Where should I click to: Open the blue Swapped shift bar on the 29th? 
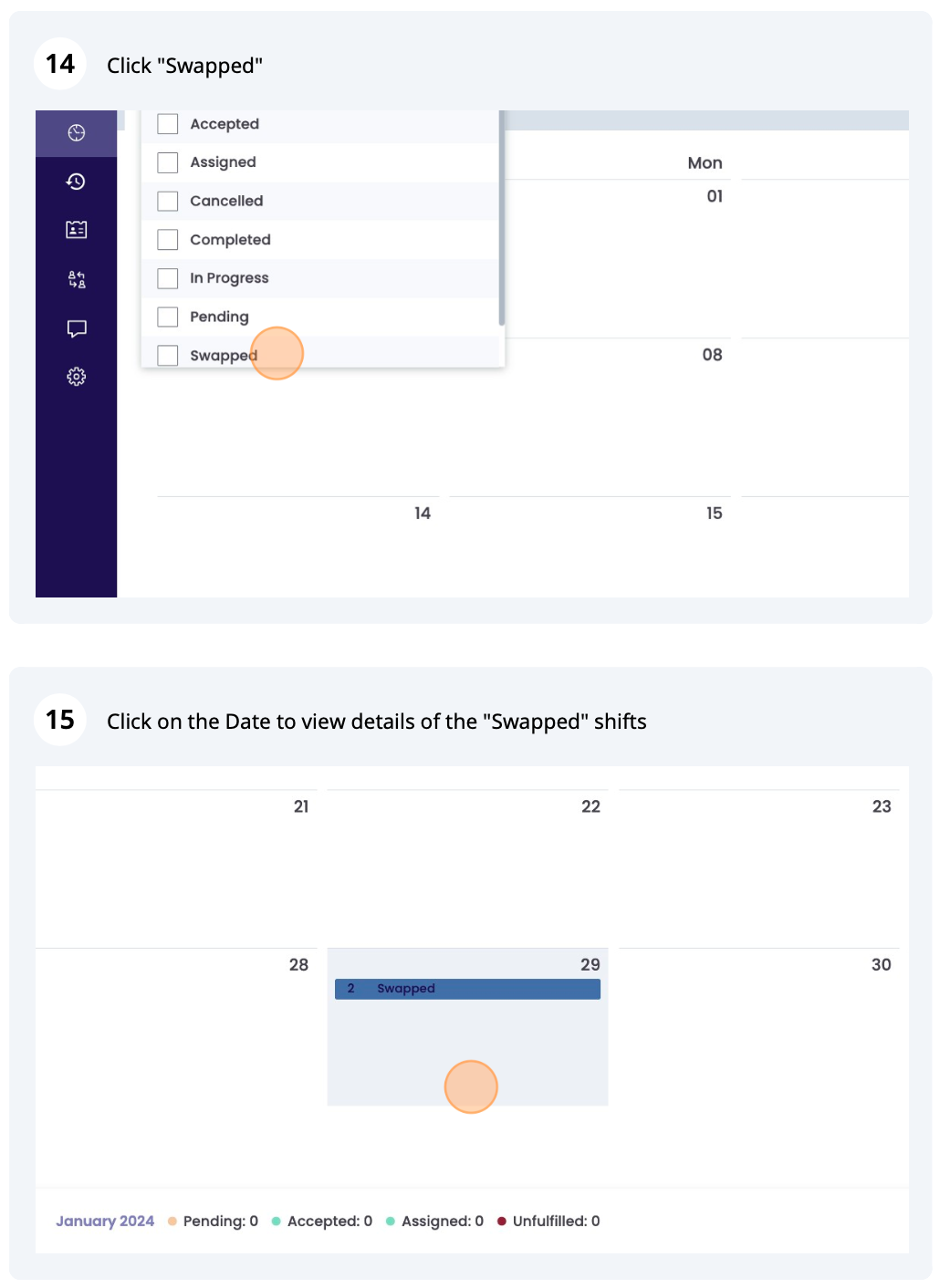pos(467,989)
